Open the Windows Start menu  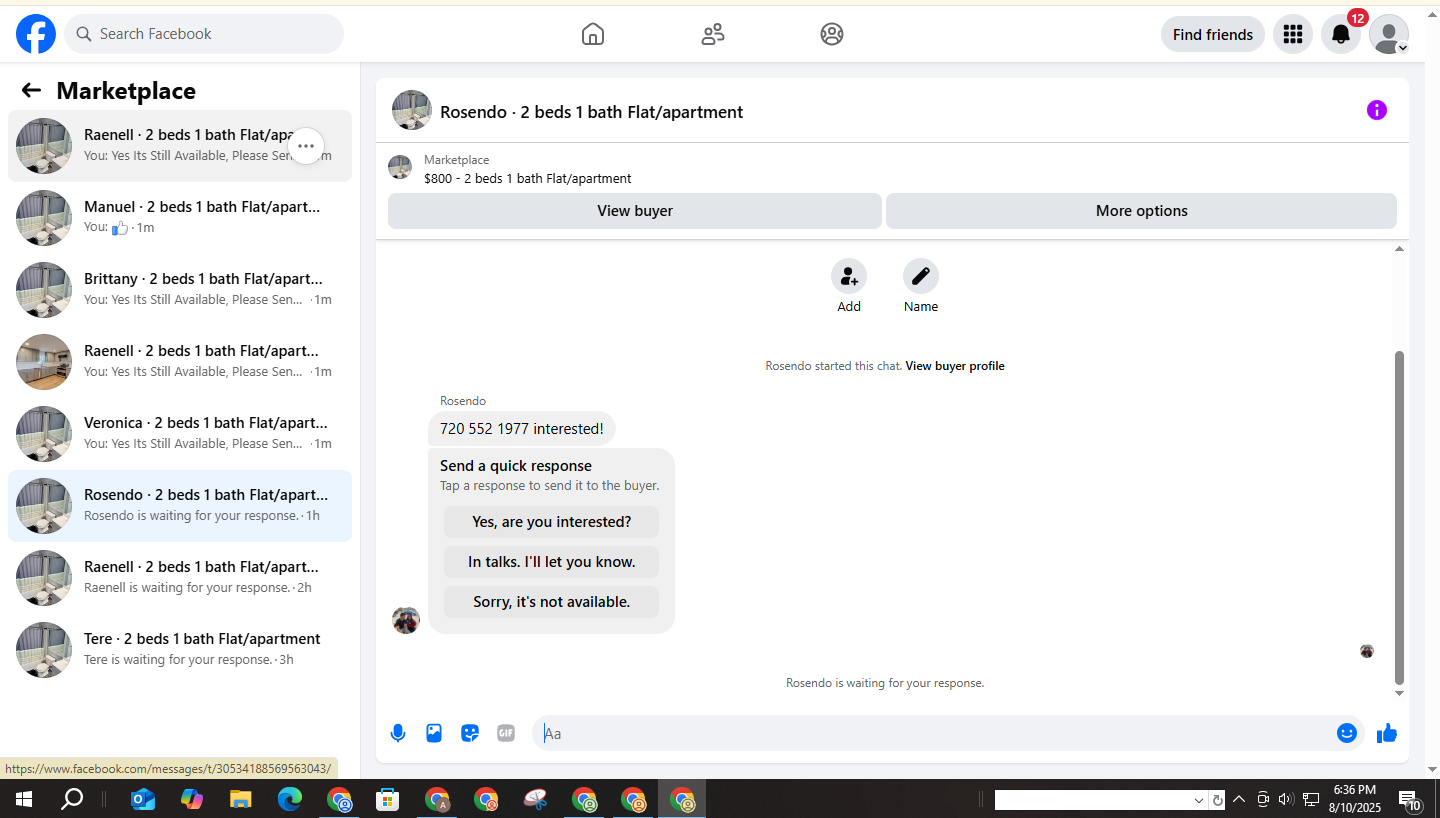[24, 799]
